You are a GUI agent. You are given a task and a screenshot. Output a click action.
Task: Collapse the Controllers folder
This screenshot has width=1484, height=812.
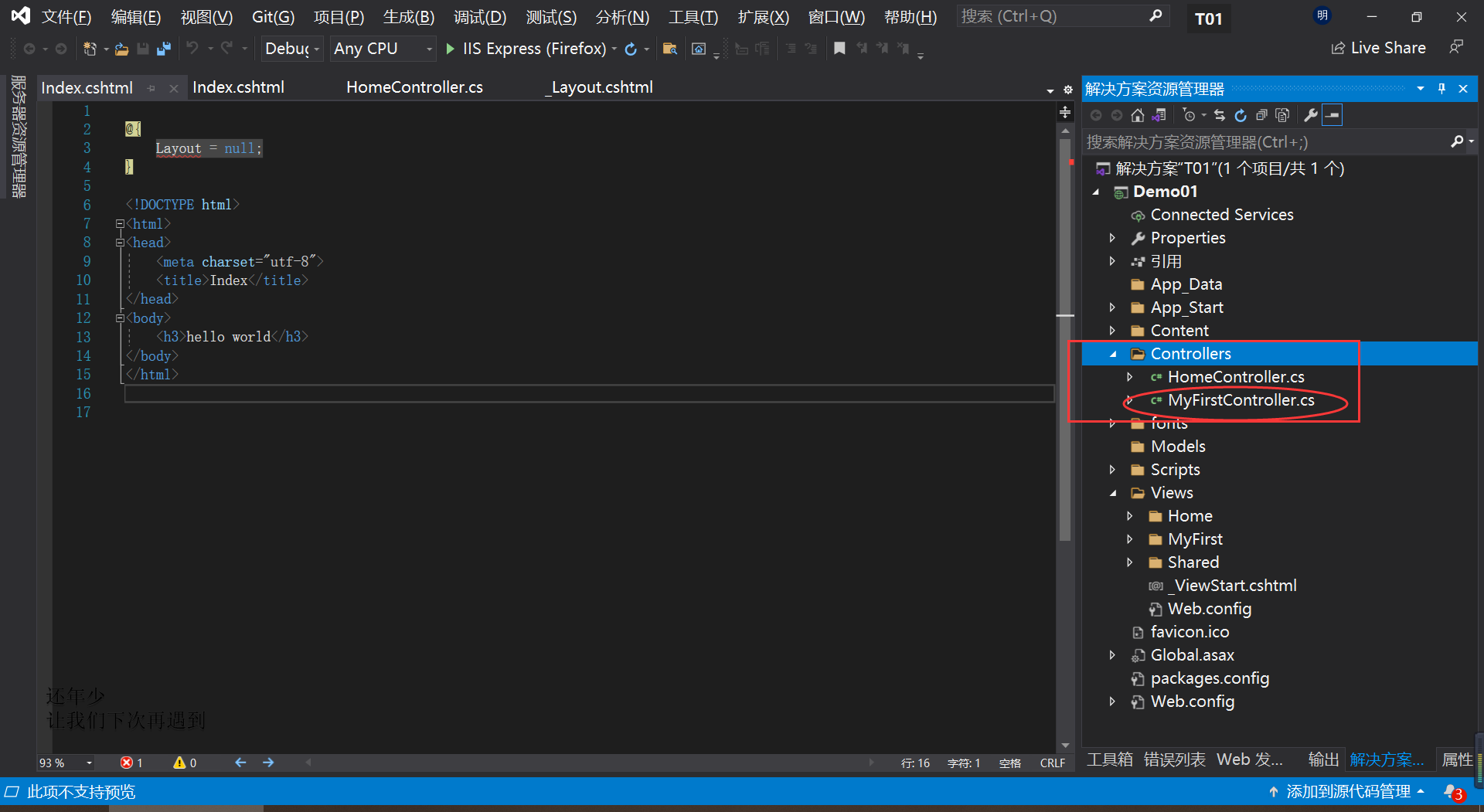[x=1113, y=354]
